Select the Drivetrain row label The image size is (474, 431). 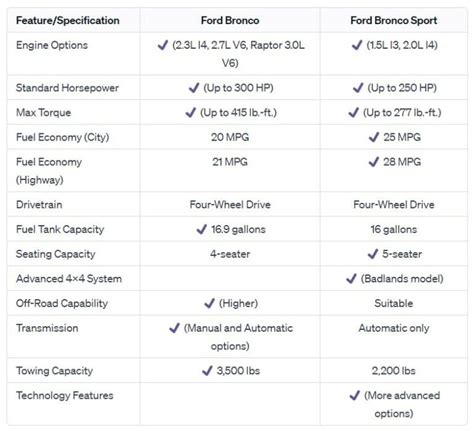(x=39, y=204)
